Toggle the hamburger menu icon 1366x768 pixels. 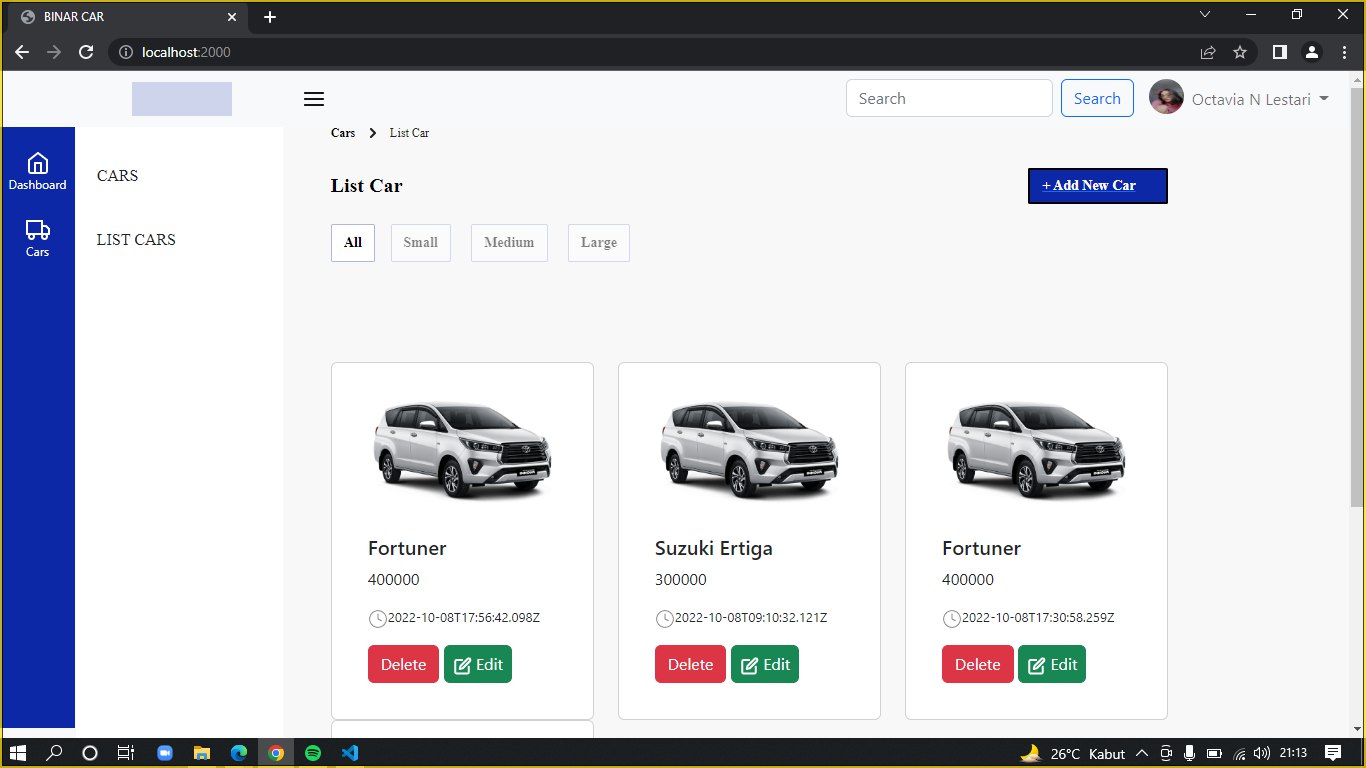point(313,98)
